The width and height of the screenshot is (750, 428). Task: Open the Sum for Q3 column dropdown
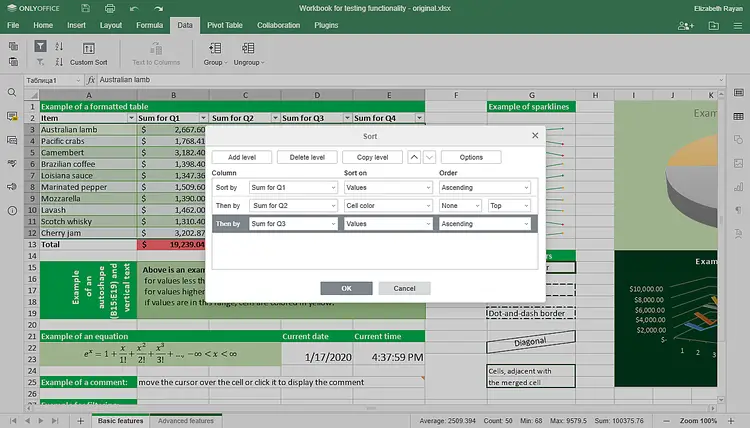(293, 224)
